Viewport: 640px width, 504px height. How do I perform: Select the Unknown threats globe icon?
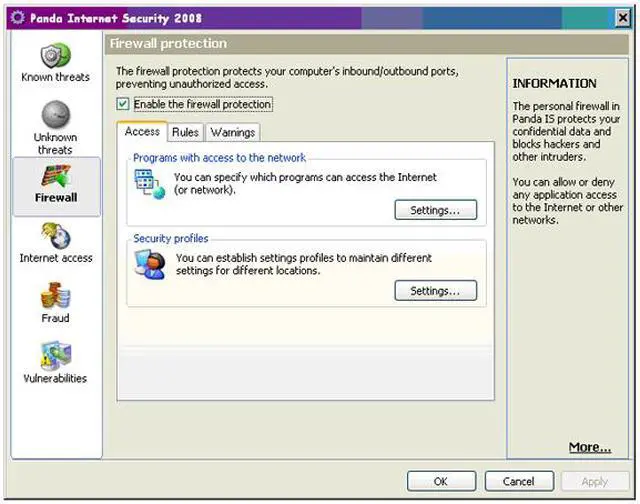pos(56,114)
